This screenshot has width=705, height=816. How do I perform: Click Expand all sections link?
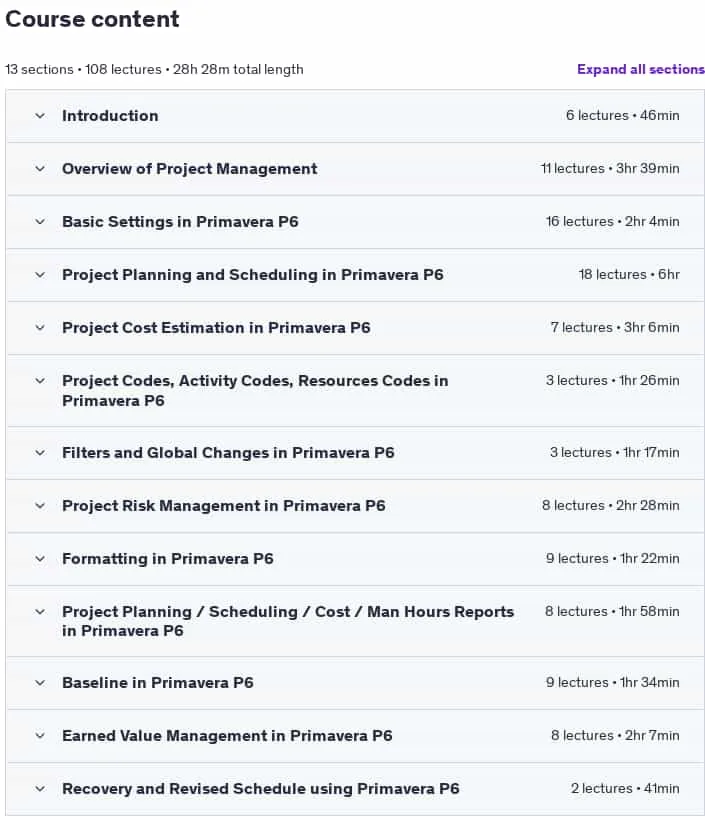[x=640, y=69]
